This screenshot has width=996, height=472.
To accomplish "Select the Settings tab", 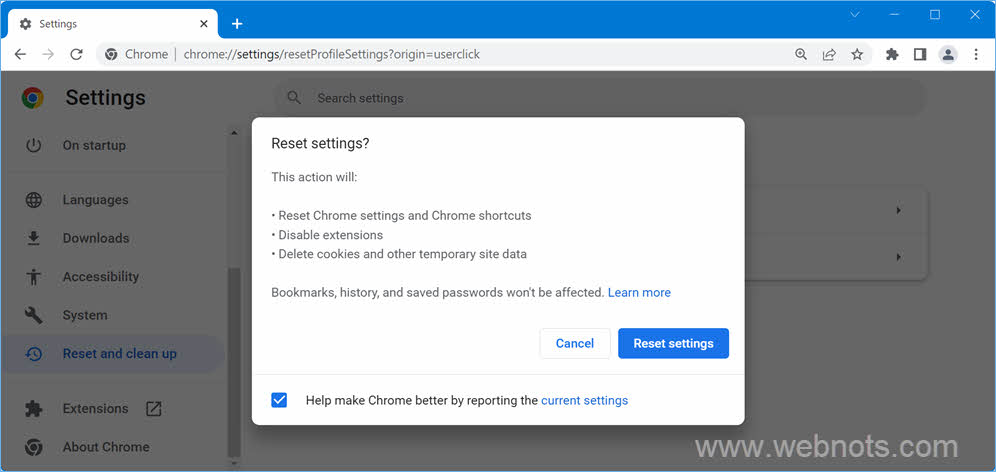I will pos(113,24).
